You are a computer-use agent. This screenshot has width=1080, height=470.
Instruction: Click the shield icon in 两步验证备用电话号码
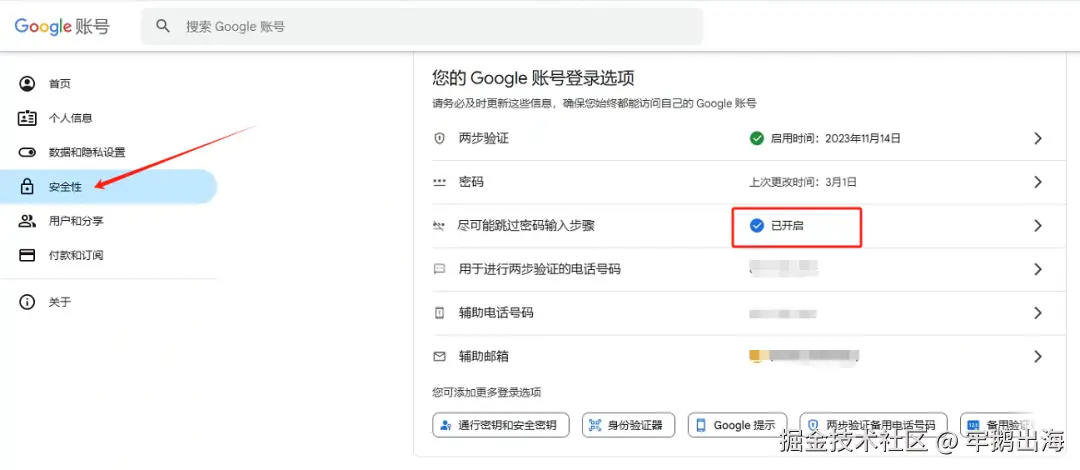click(x=813, y=425)
